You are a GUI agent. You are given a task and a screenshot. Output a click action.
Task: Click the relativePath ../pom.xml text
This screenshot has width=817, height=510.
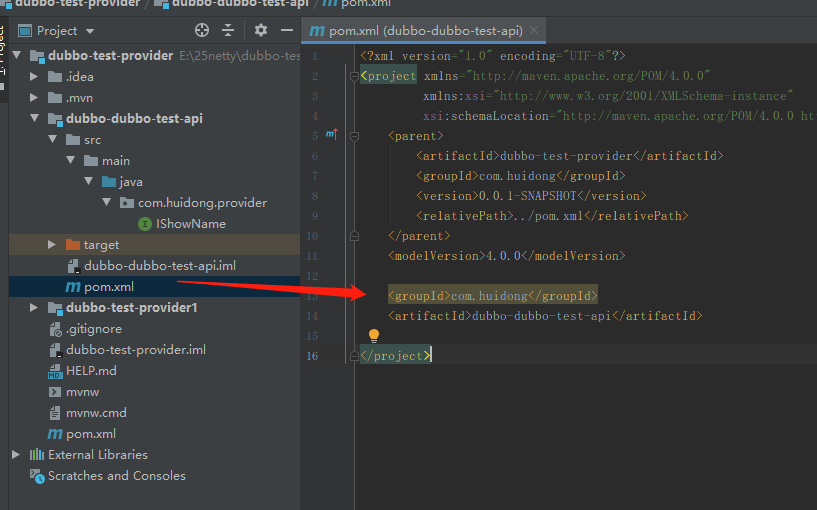point(549,216)
